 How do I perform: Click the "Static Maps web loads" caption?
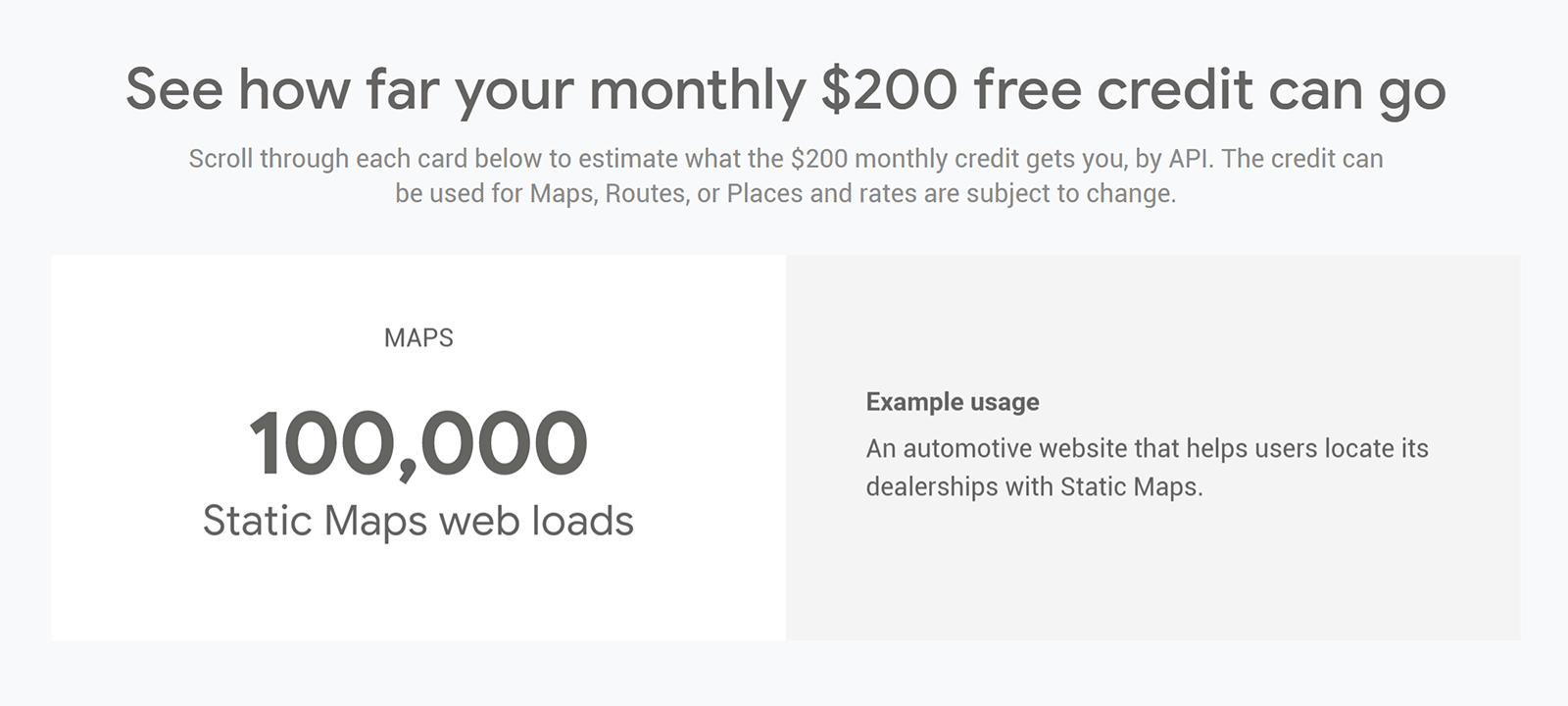418,521
